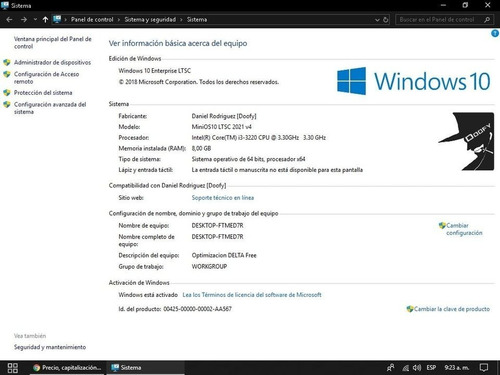Click the search magnifier icon
Viewport: 500px width, 375px height.
coord(487,20)
